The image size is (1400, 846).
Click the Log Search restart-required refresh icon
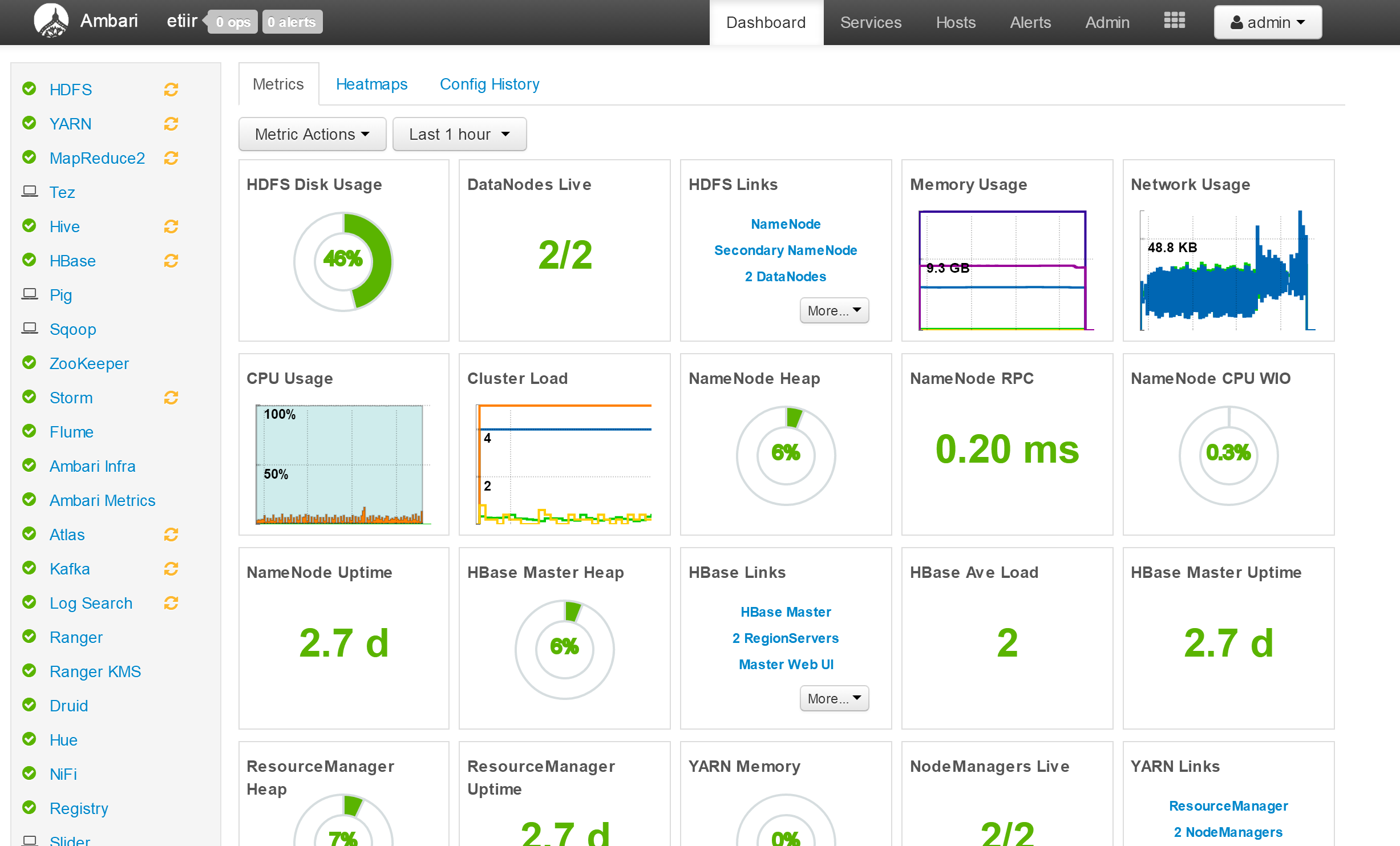171,603
